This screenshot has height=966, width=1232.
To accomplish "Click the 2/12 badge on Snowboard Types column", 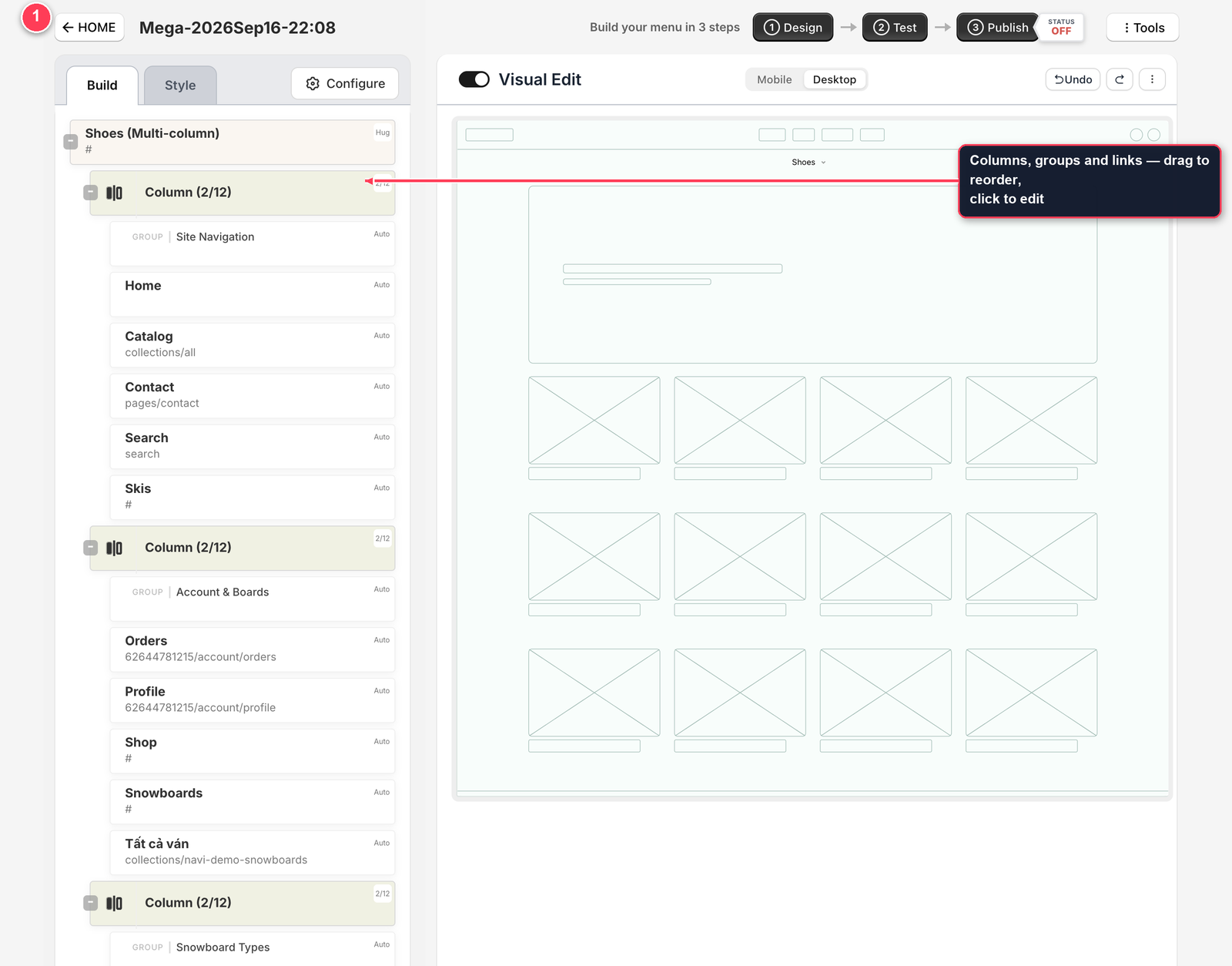I will coord(383,894).
